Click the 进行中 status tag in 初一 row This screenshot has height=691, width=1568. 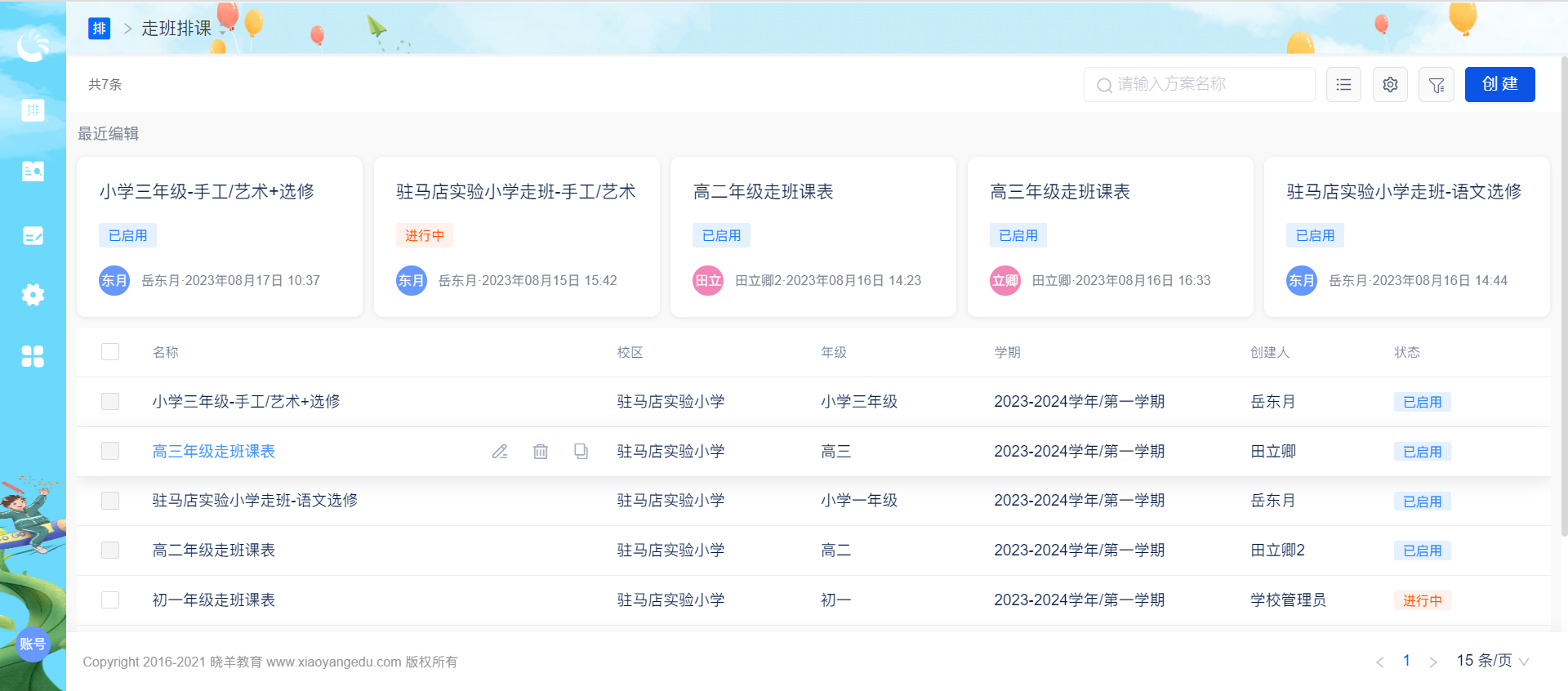pyautogui.click(x=1422, y=600)
